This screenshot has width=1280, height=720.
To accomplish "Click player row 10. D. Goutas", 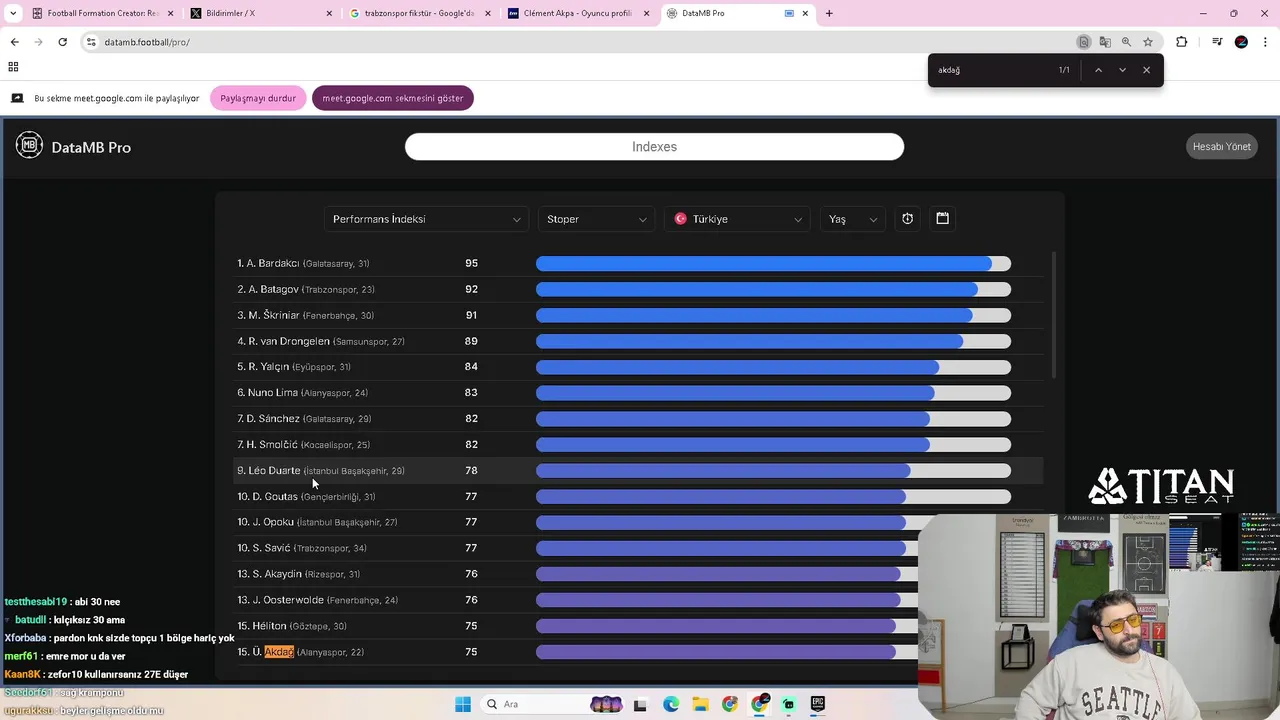I will pyautogui.click(x=640, y=497).
